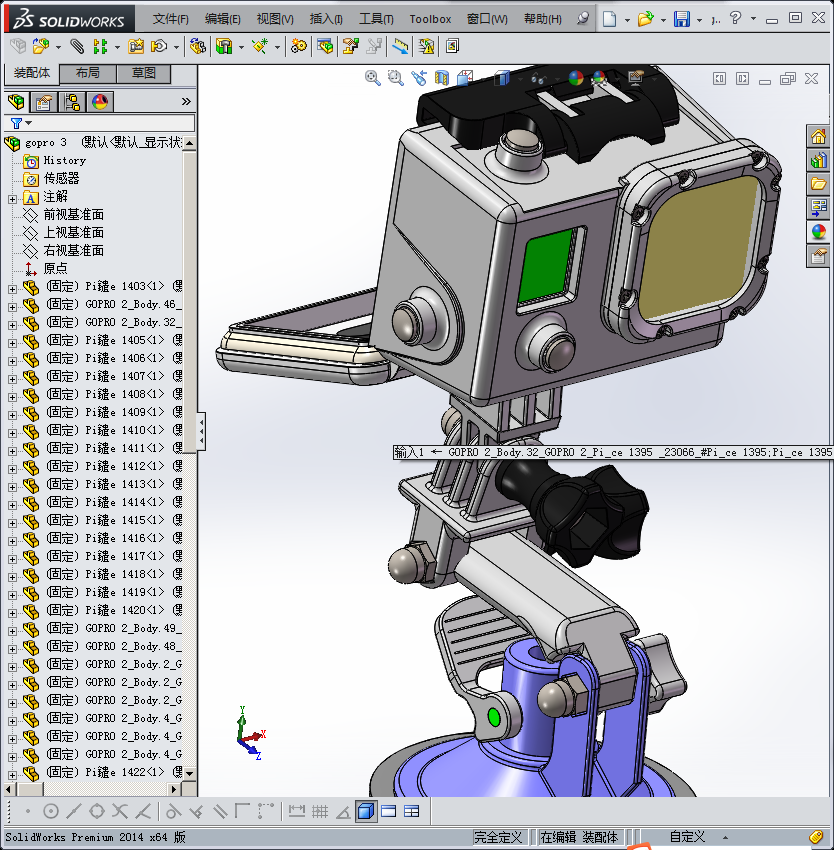The image size is (834, 850).
Task: Open the Edit Appearance color ball
Action: click(575, 77)
